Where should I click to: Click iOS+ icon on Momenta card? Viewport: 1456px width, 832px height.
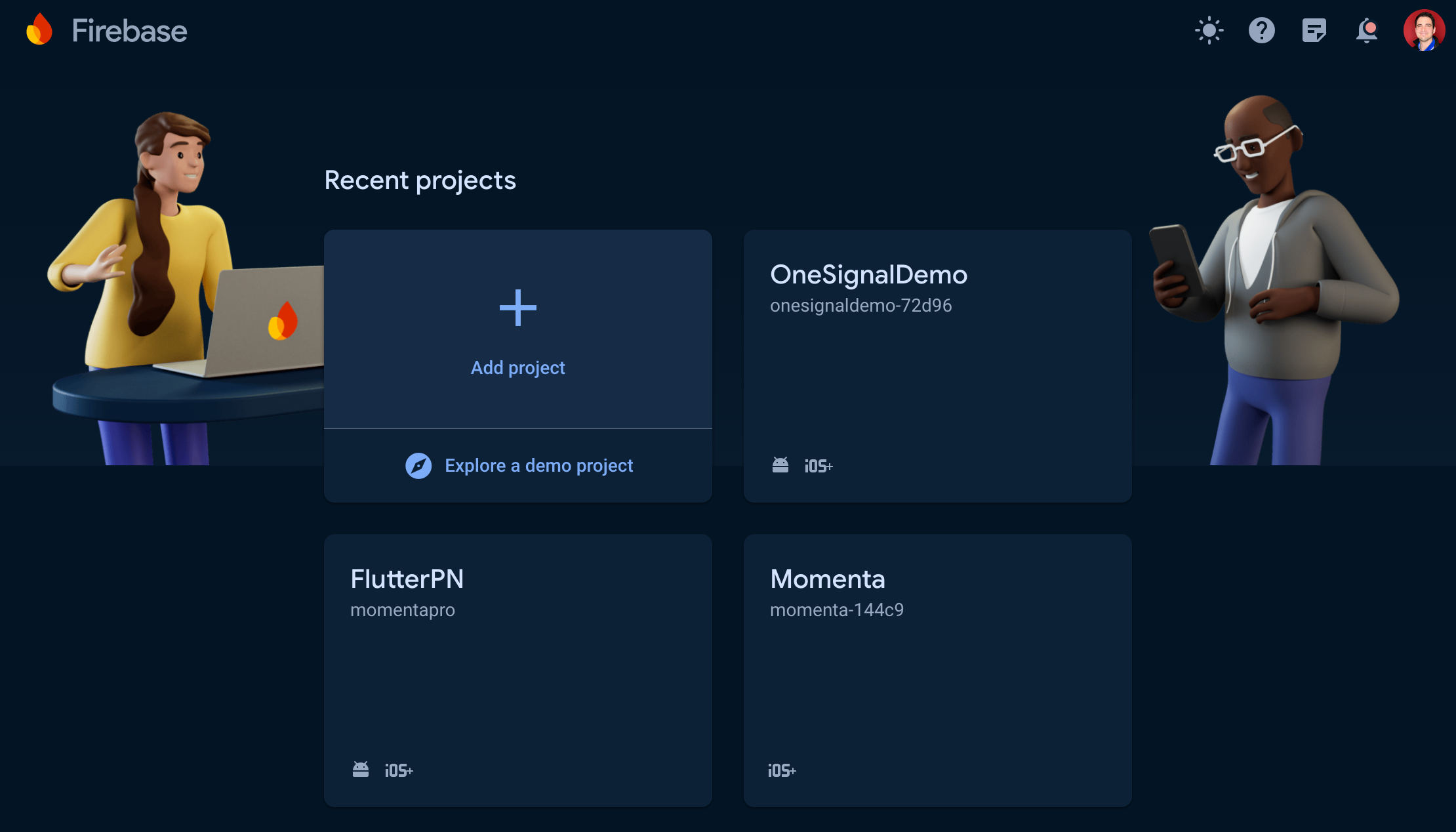coord(782,770)
